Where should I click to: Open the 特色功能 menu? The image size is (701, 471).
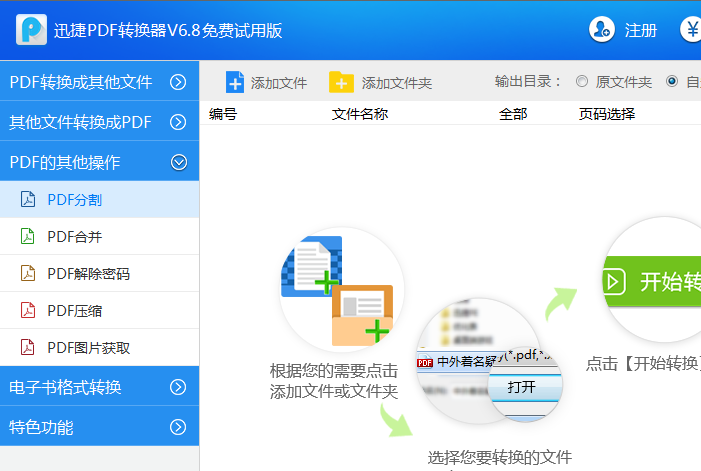(99, 427)
